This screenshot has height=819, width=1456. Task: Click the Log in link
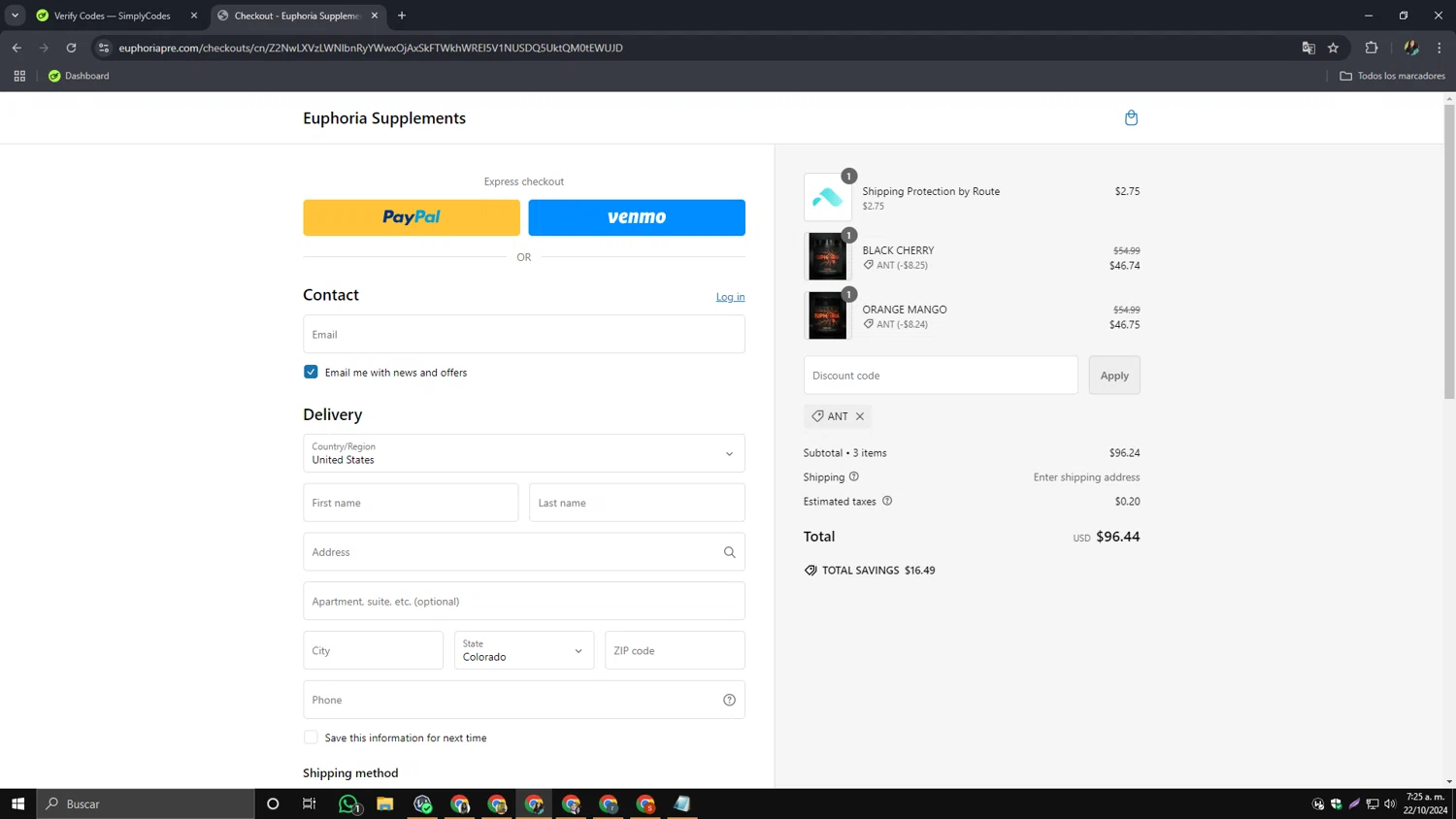click(730, 297)
